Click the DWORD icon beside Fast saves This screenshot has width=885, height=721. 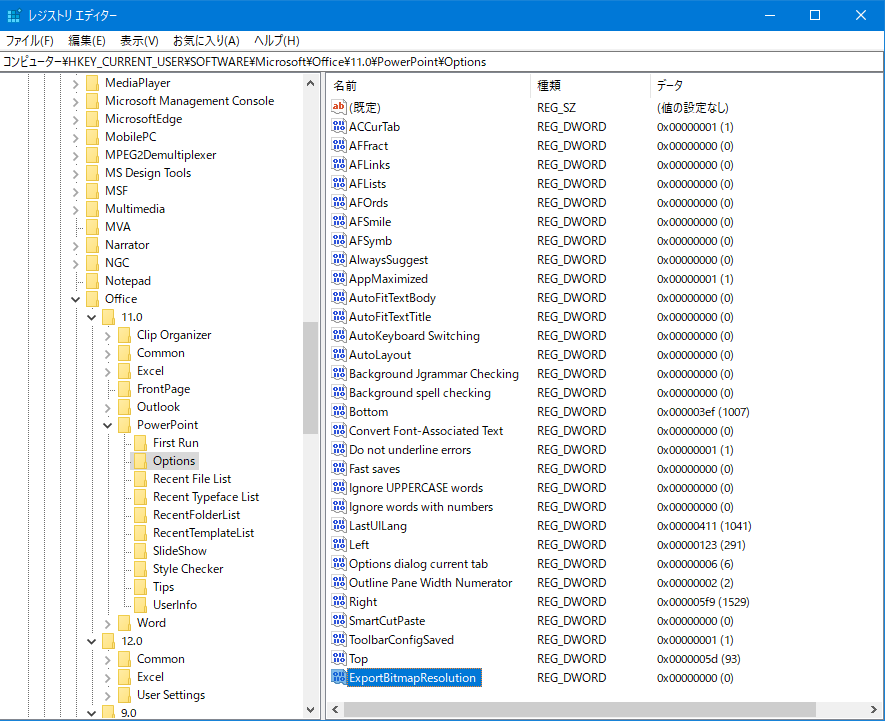[339, 469]
